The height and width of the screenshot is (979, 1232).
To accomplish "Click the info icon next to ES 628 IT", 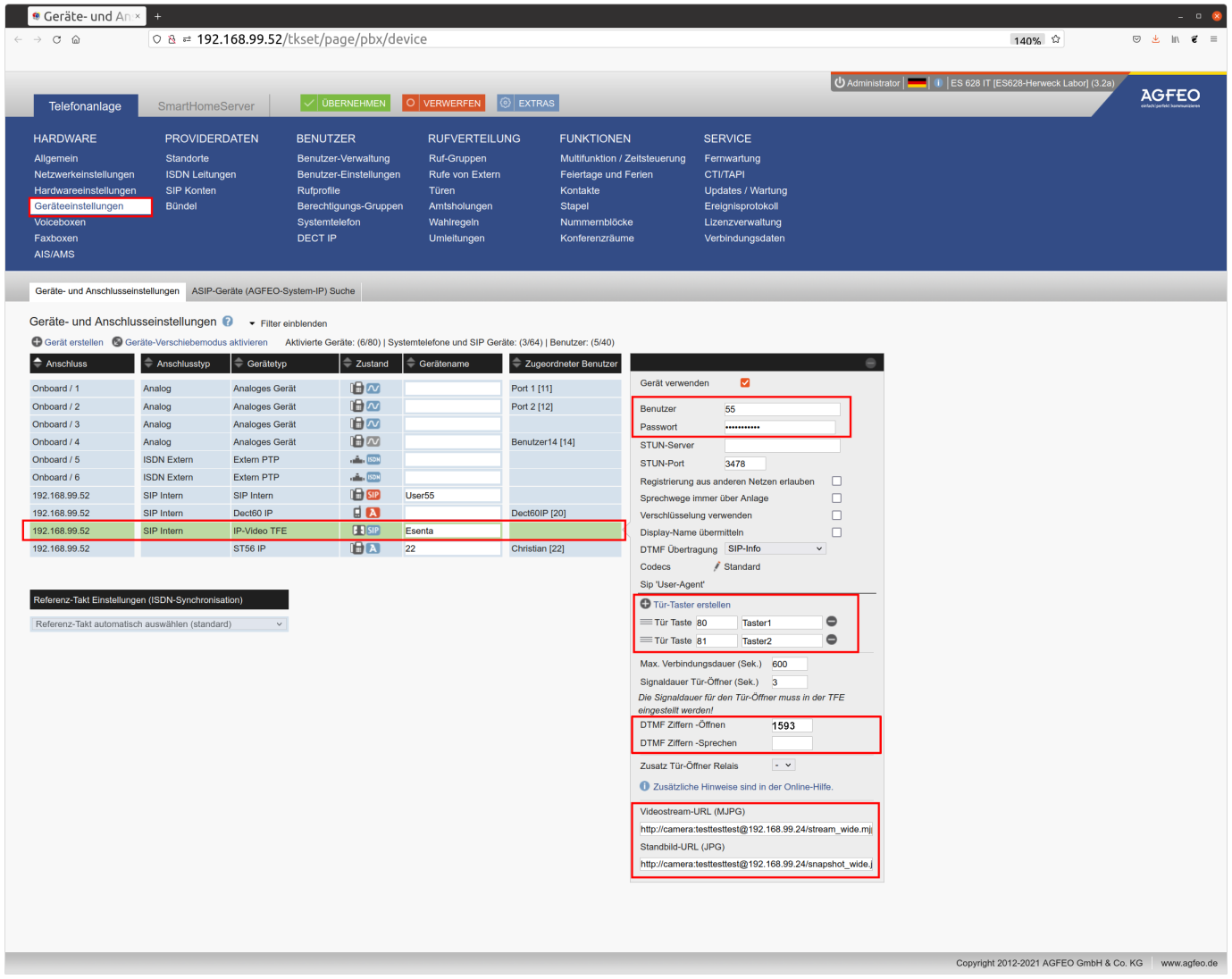I will 938,83.
